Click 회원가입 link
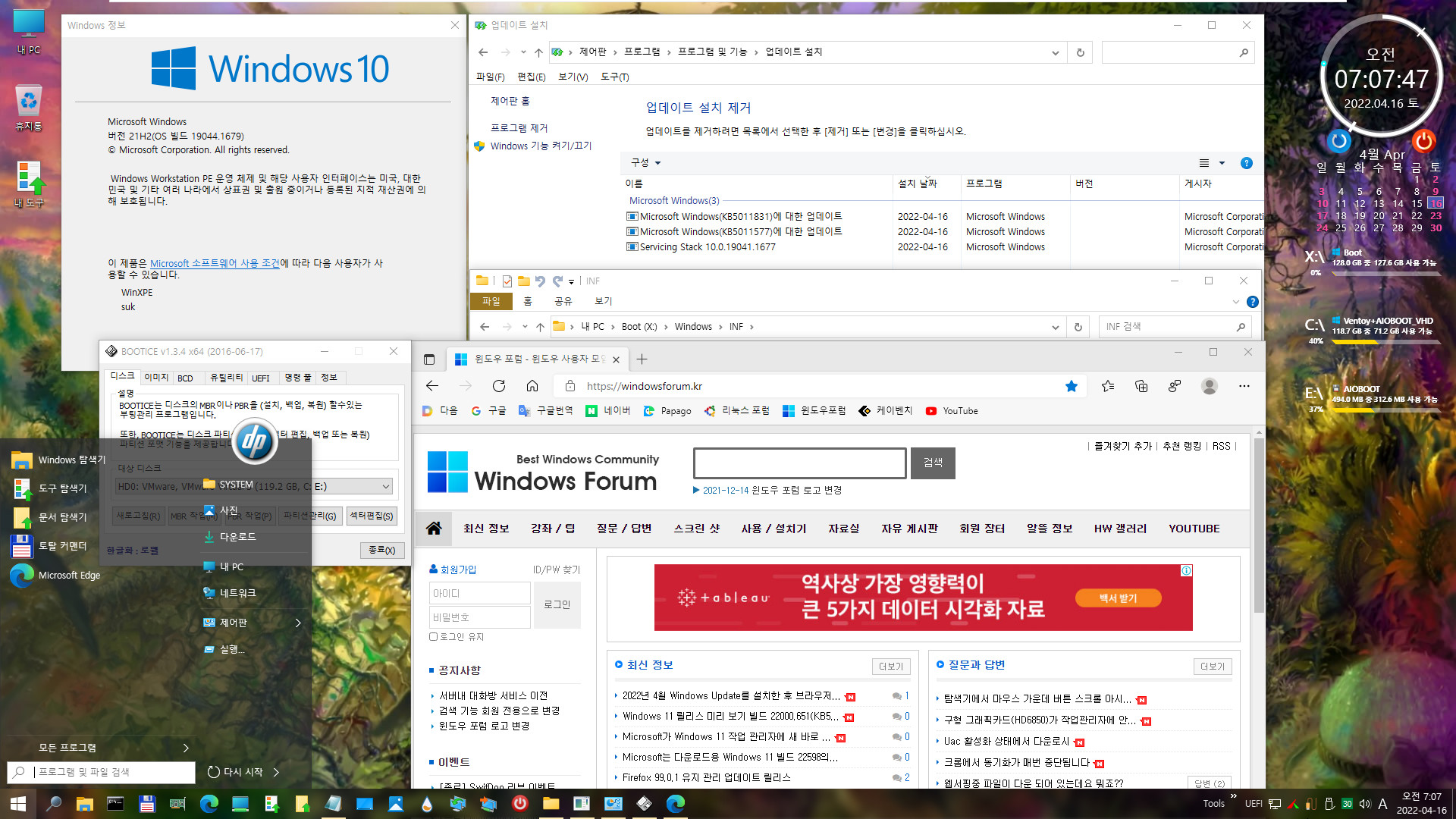The image size is (1456, 819). click(x=453, y=570)
